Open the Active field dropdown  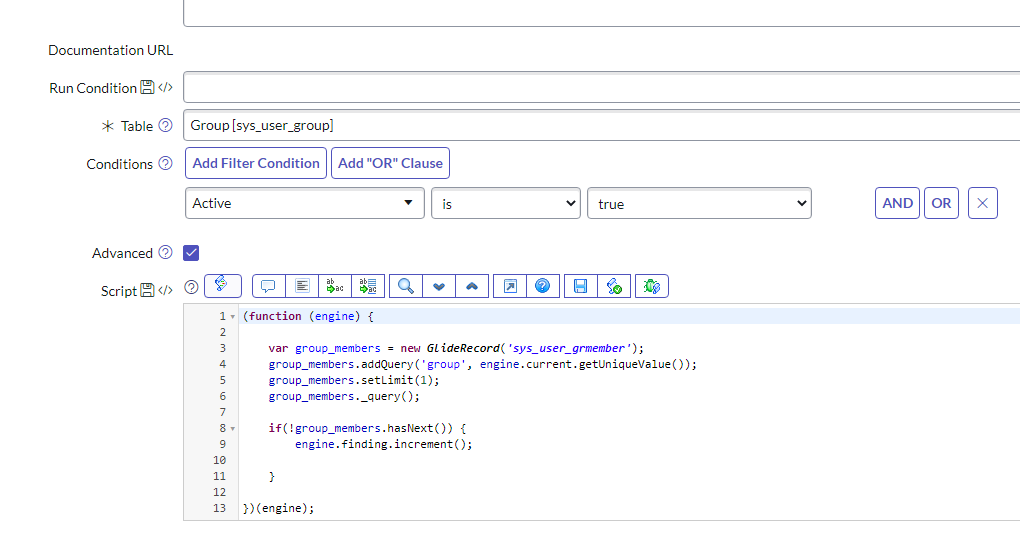[x=305, y=203]
